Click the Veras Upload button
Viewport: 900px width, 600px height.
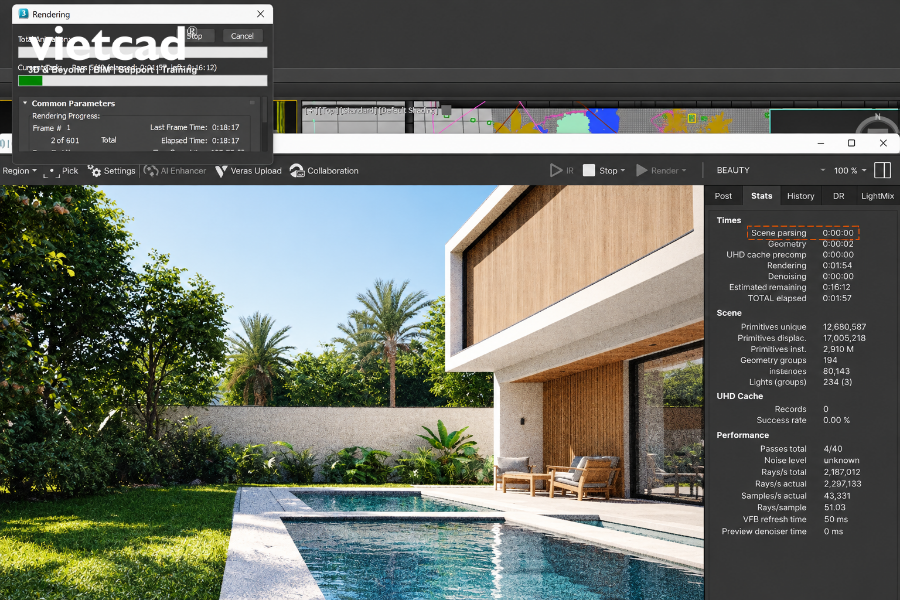click(x=249, y=171)
